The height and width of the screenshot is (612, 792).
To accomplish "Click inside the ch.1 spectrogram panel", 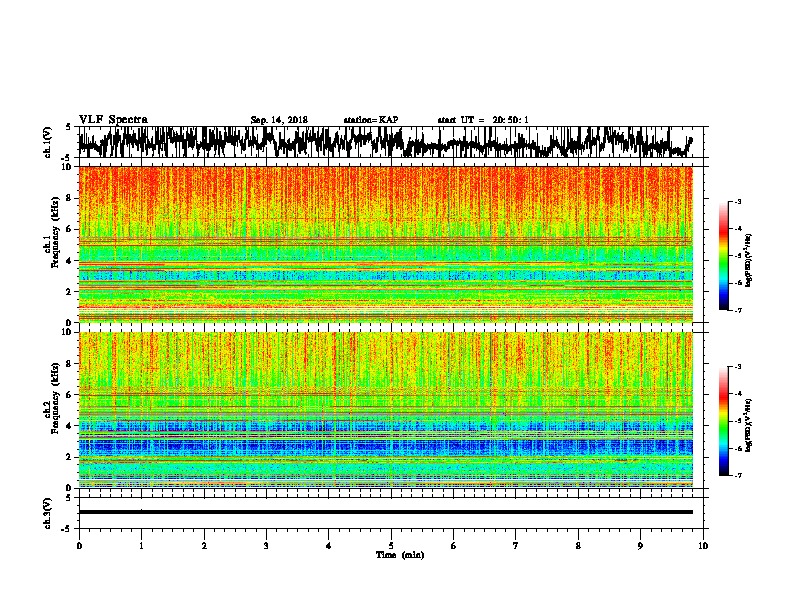I will 385,244.
